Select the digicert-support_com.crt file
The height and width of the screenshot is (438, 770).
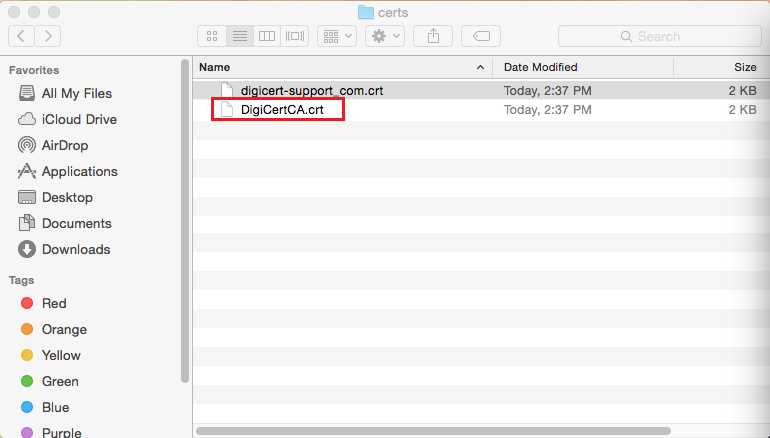(x=311, y=90)
